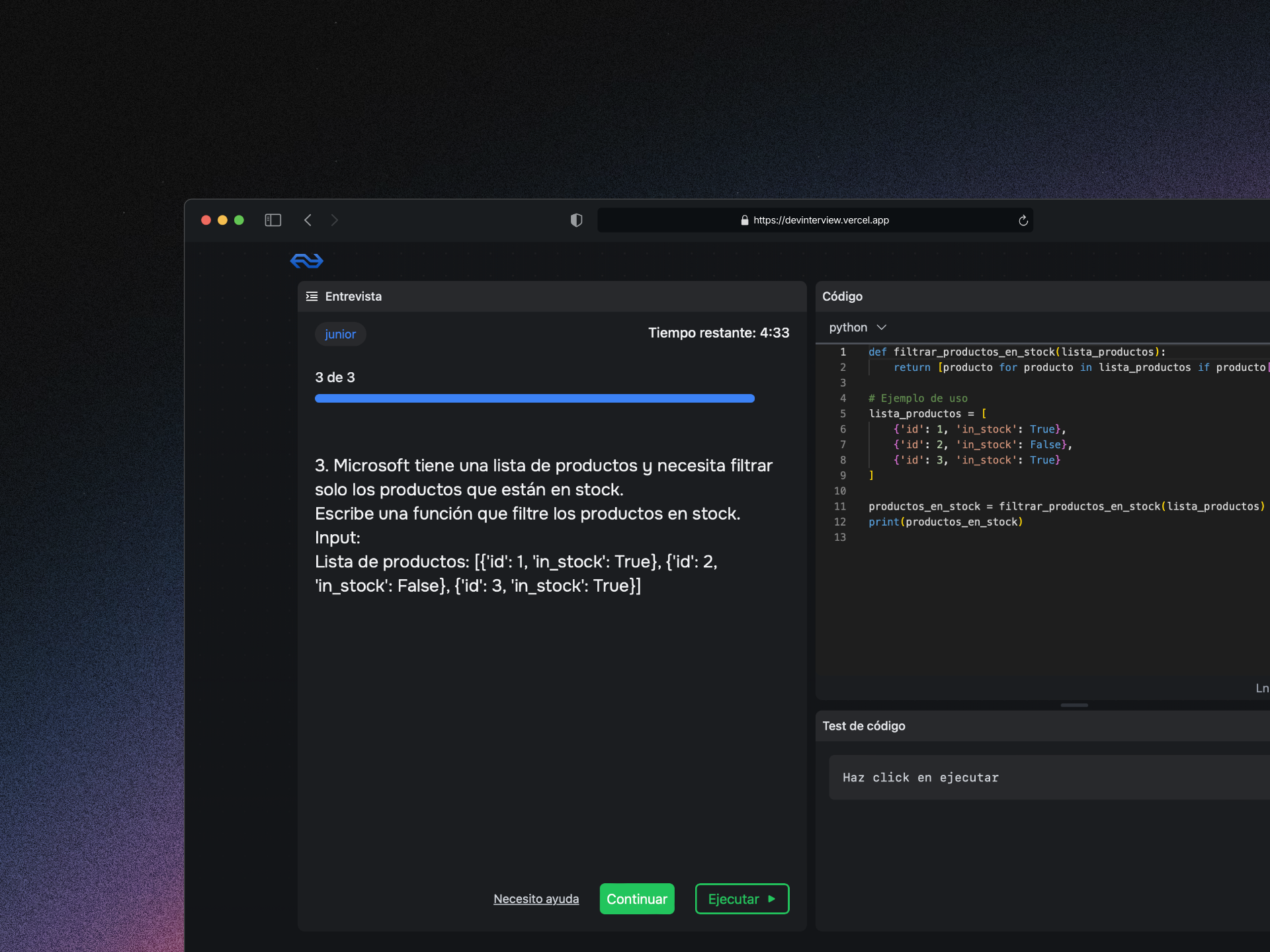The image size is (1270, 952).
Task: Click the play icon in Ejecutar button
Action: pyautogui.click(x=771, y=899)
